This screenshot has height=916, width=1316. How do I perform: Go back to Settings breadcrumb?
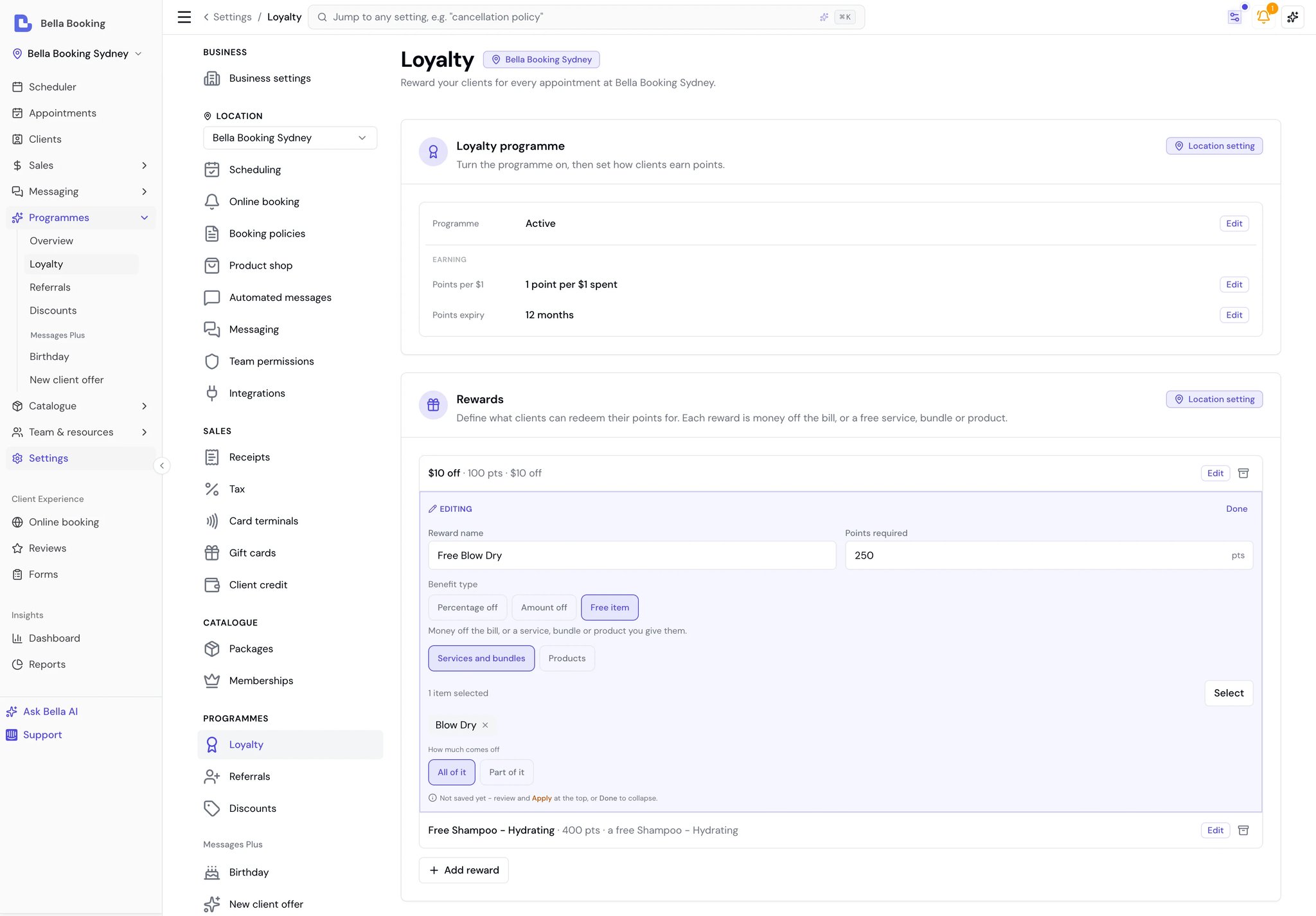[228, 17]
